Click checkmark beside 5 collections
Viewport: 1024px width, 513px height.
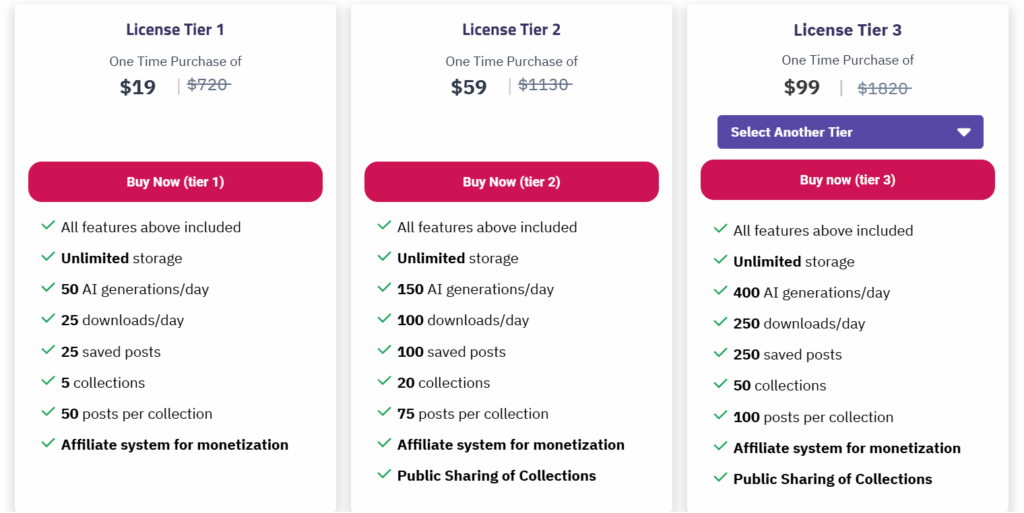48,381
